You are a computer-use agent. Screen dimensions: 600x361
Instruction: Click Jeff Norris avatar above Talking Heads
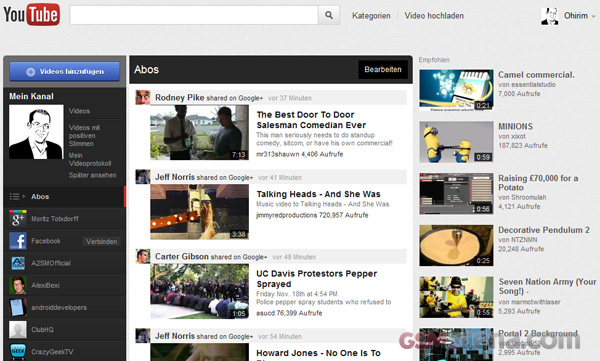coord(143,177)
